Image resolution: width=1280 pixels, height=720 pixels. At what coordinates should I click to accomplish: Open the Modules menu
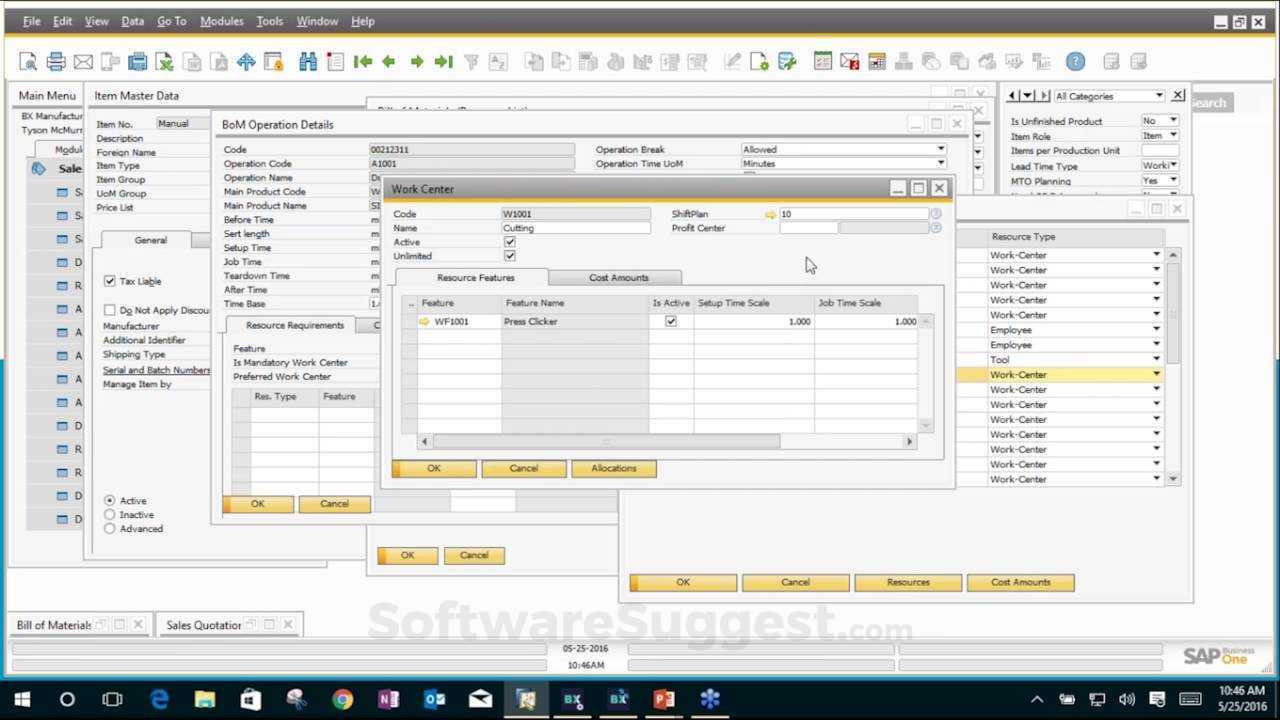pyautogui.click(x=221, y=21)
